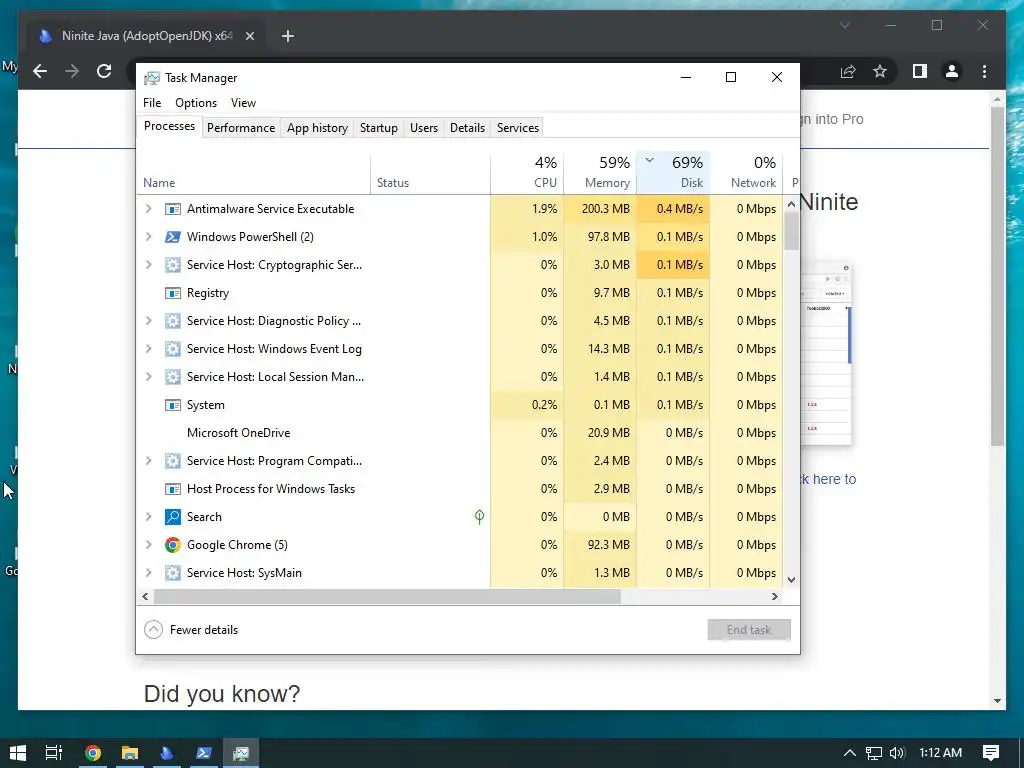Sort processes by the CPU column
Viewport: 1024px width, 768px height.
pos(527,173)
